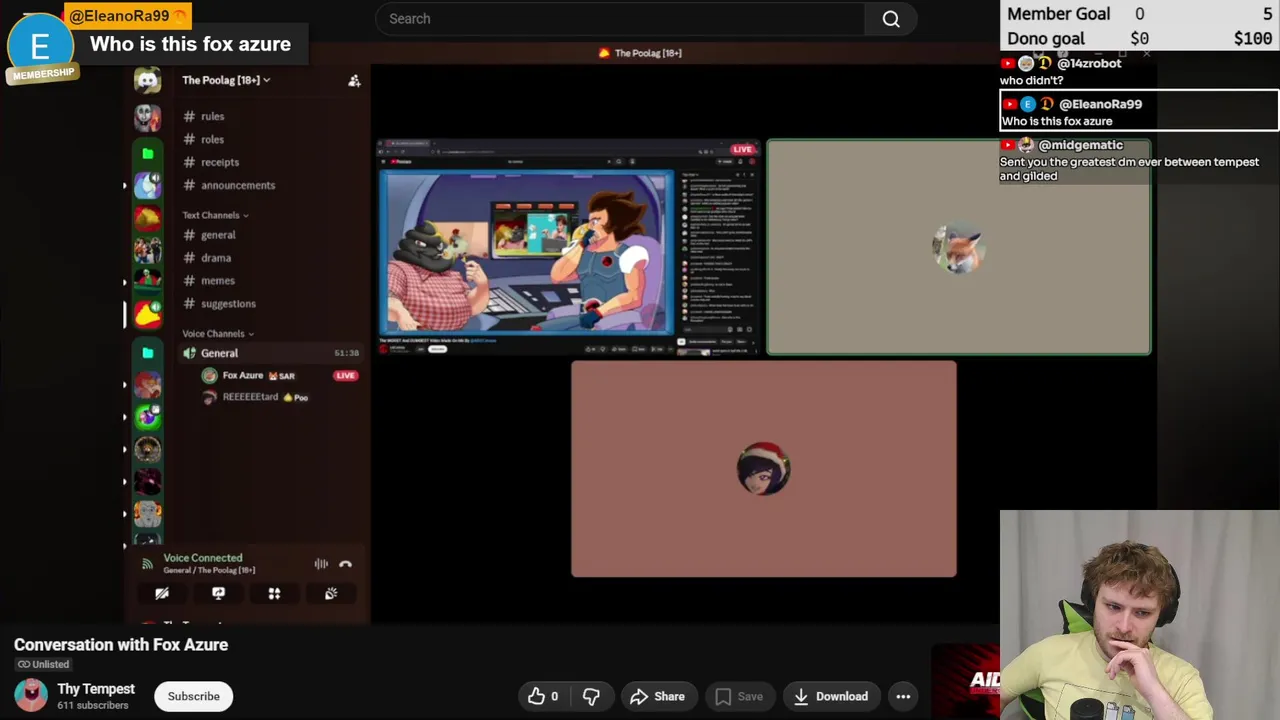This screenshot has width=1280, height=720.
Task: Click the red LIVE badge beside Fox Azure
Action: click(345, 375)
